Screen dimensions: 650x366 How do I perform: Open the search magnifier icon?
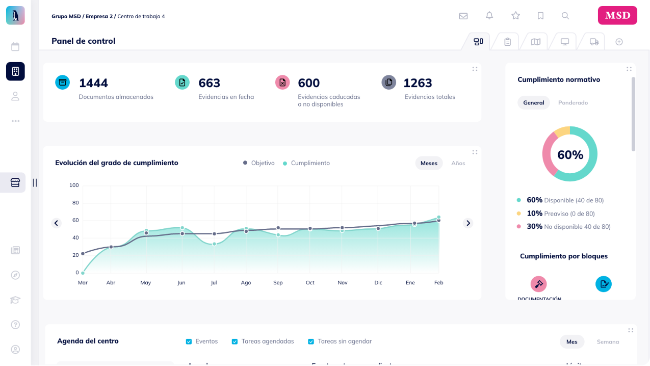click(565, 15)
